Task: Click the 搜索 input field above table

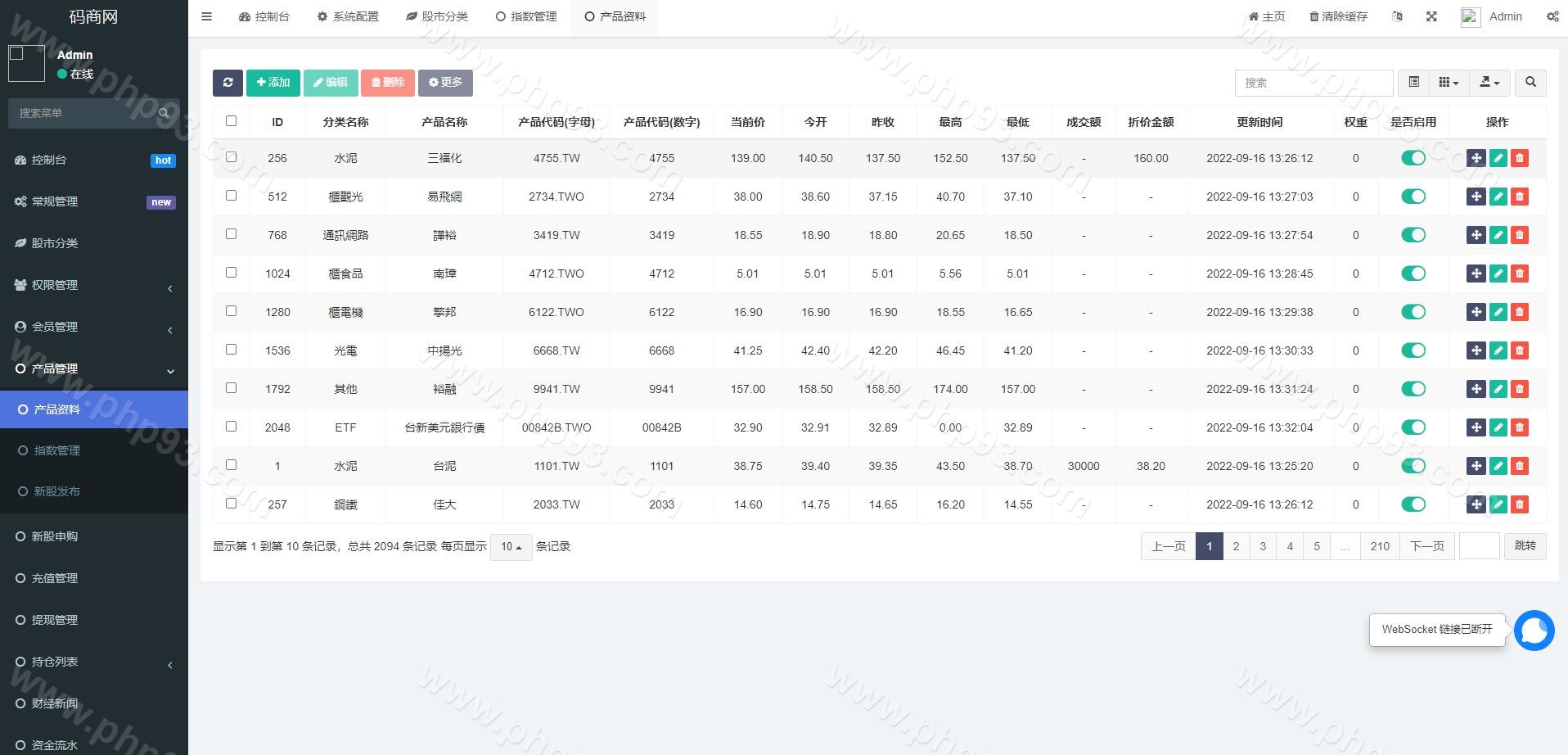Action: (x=1313, y=83)
